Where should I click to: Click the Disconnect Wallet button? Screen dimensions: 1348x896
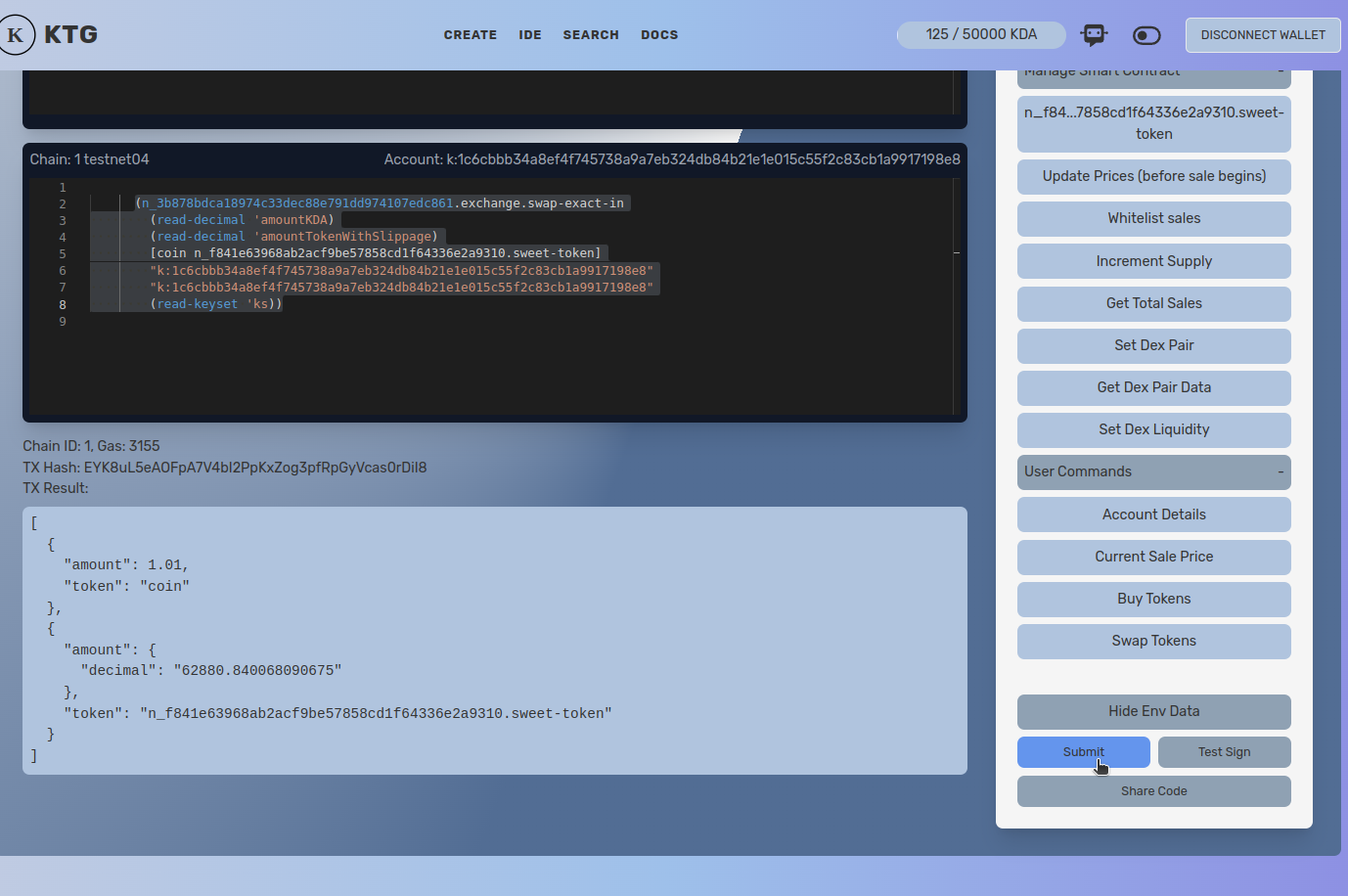[1263, 35]
